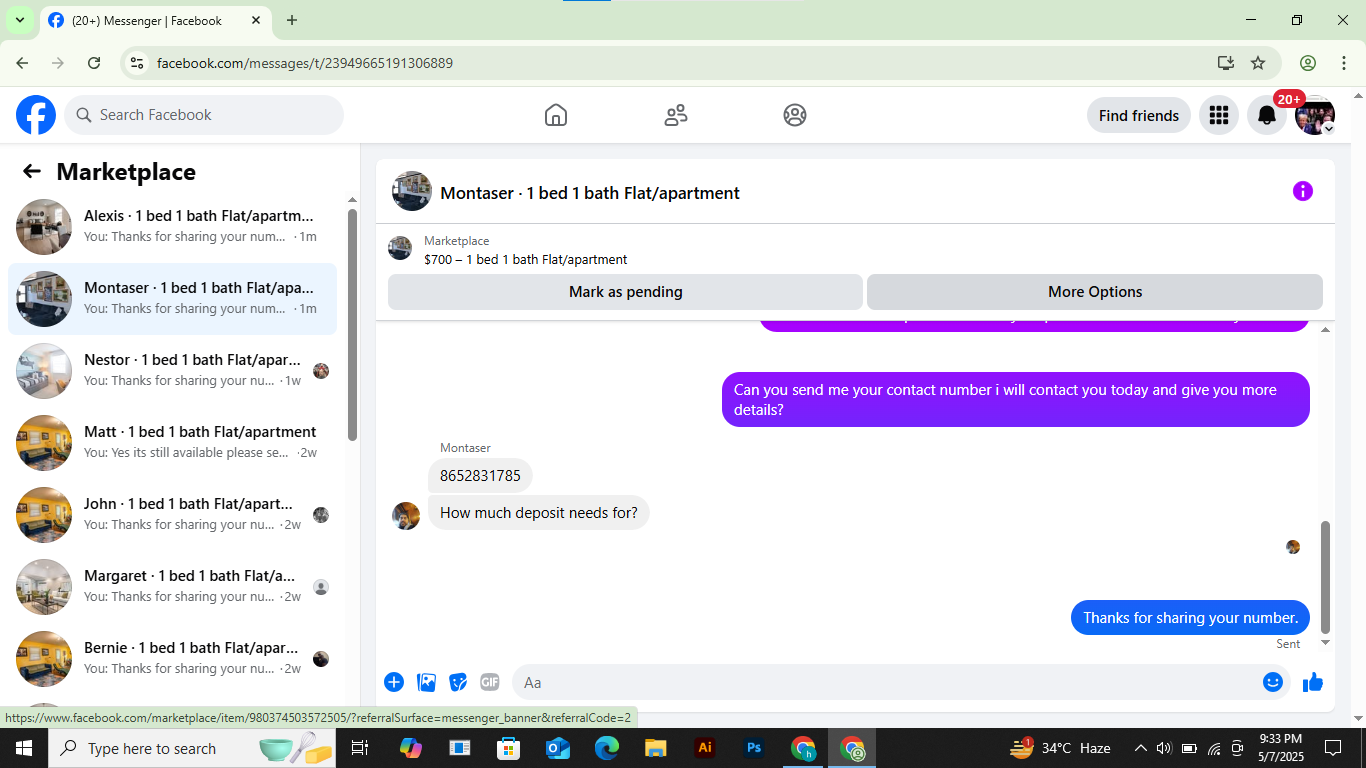This screenshot has height=768, width=1366.
Task: Focus the Search Facebook field
Action: [x=204, y=115]
